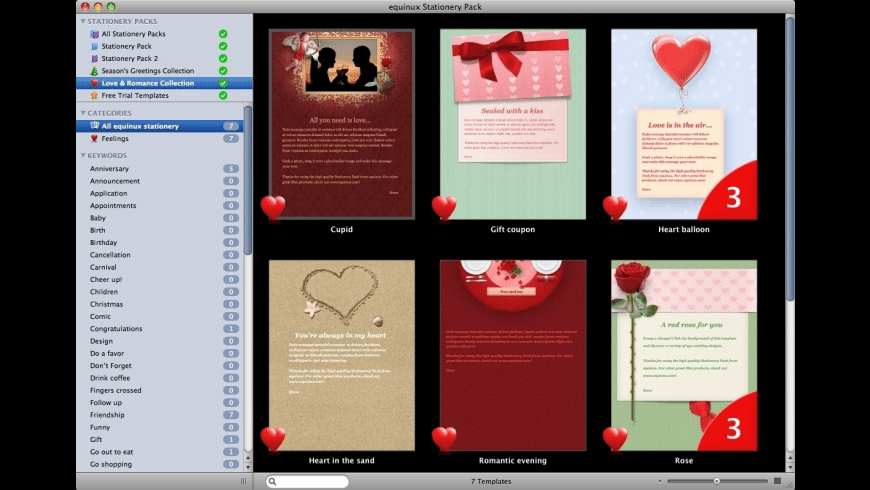The height and width of the screenshot is (490, 870).
Task: Filter by Birthday keyword
Action: click(x=160, y=243)
